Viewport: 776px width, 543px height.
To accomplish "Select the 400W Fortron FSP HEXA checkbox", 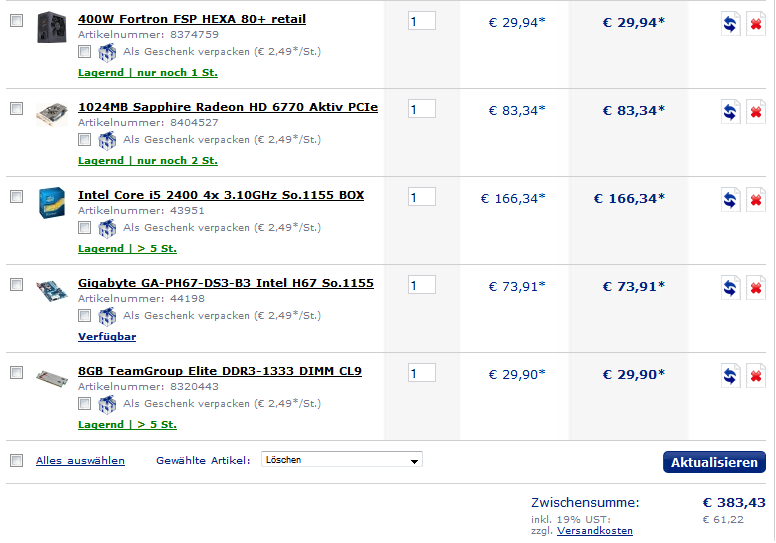I will click(x=17, y=20).
